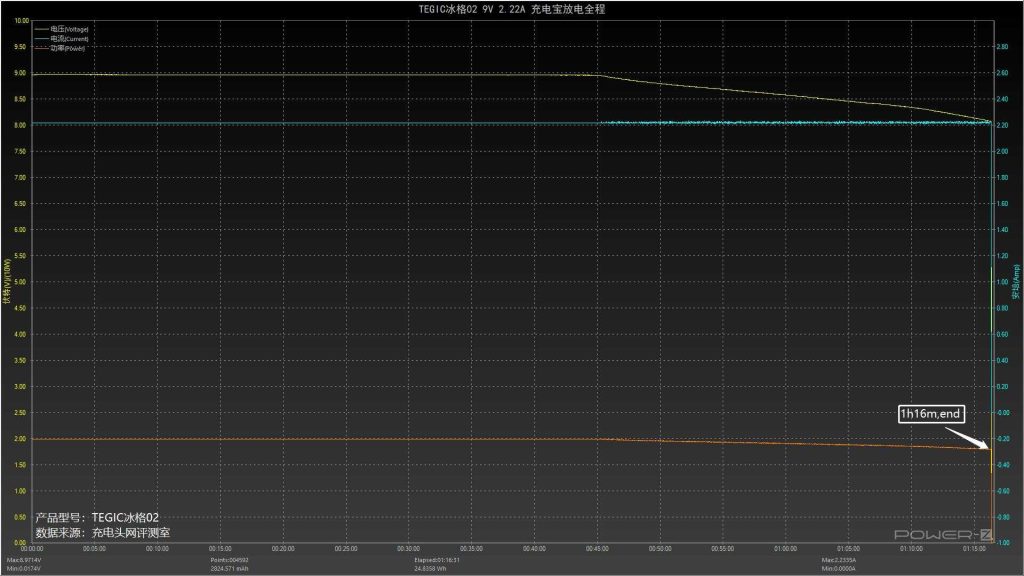Click the "00:55:00" time axis label
The image size is (1024, 576).
click(722, 549)
